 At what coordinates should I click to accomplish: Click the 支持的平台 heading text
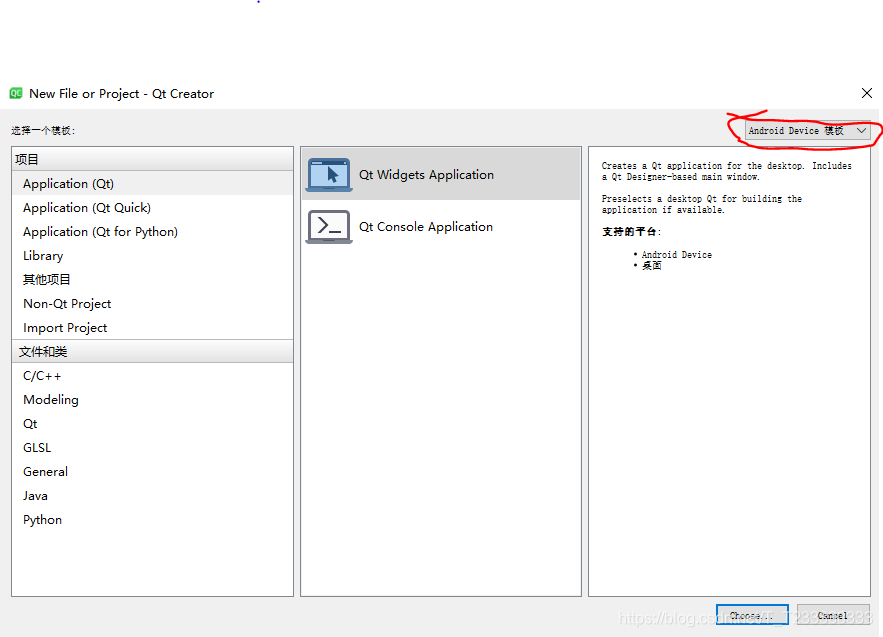tap(631, 231)
